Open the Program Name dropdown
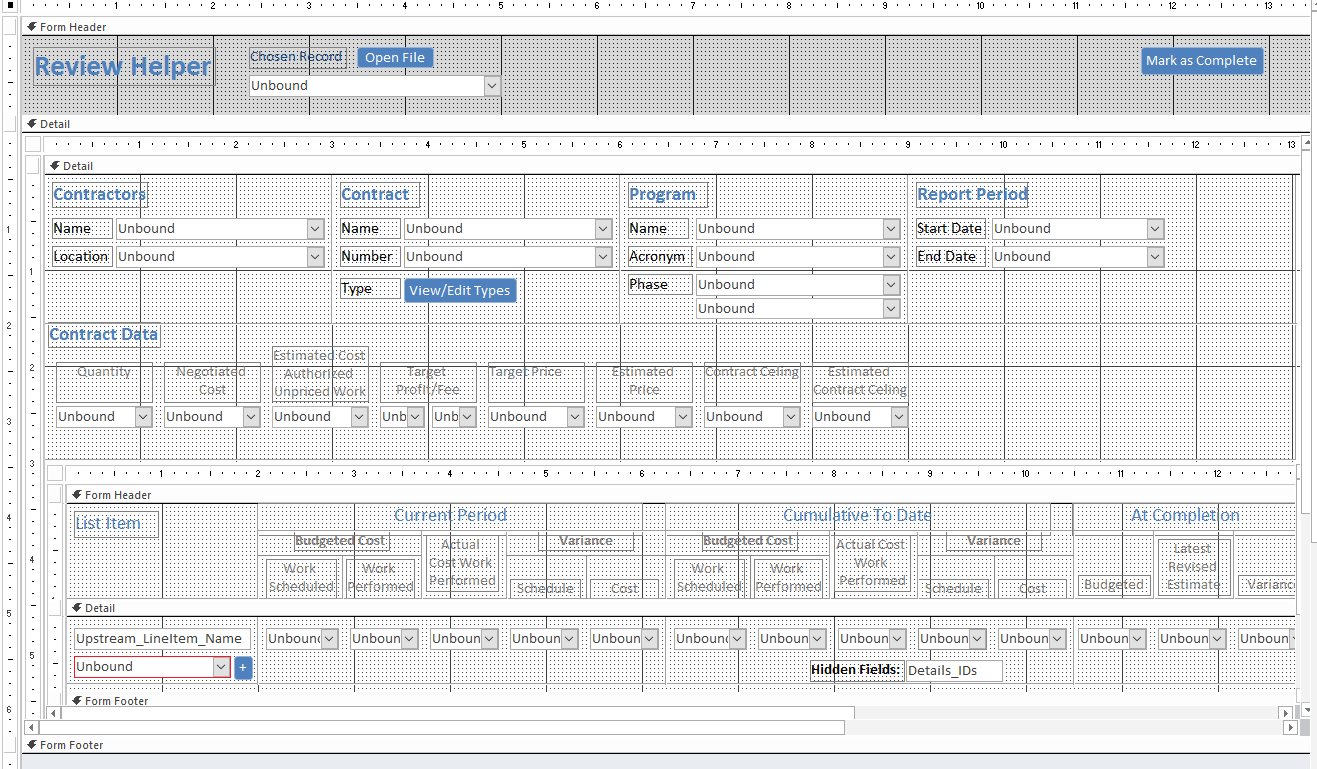The image size is (1317, 769). pyautogui.click(x=891, y=229)
